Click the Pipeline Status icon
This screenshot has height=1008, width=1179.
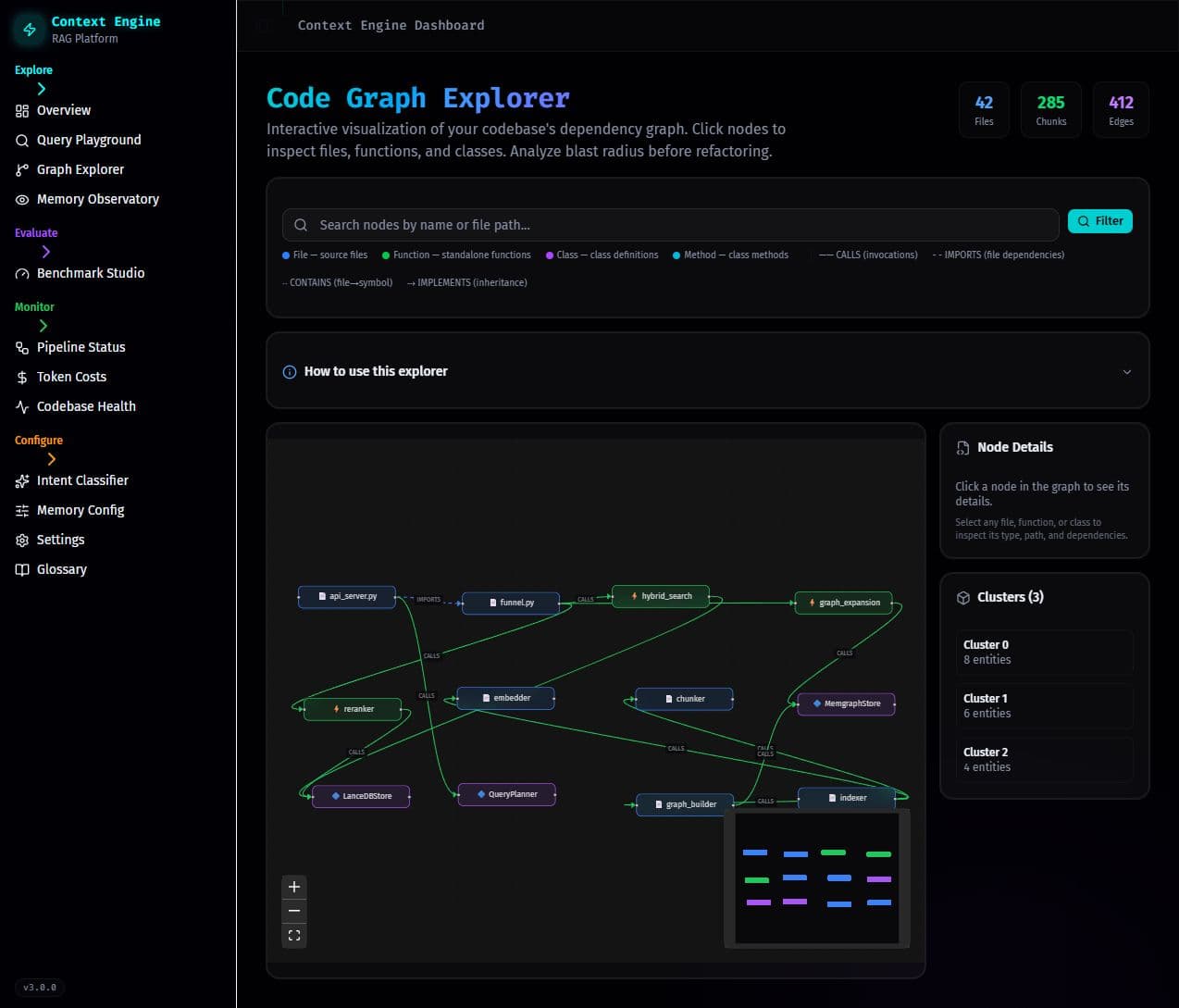click(x=22, y=348)
